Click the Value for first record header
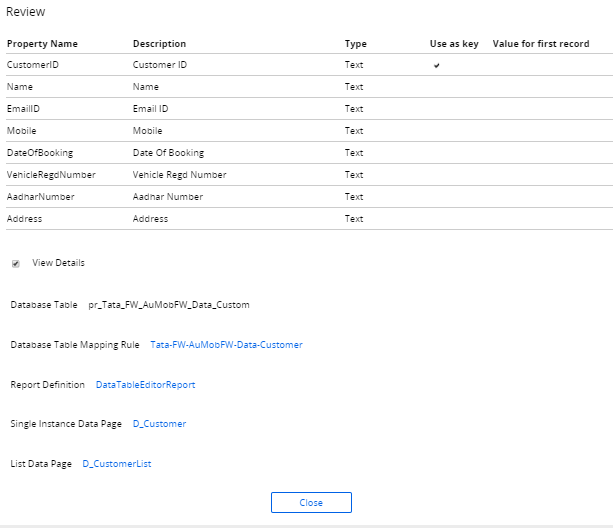The width and height of the screenshot is (613, 528). (540, 44)
